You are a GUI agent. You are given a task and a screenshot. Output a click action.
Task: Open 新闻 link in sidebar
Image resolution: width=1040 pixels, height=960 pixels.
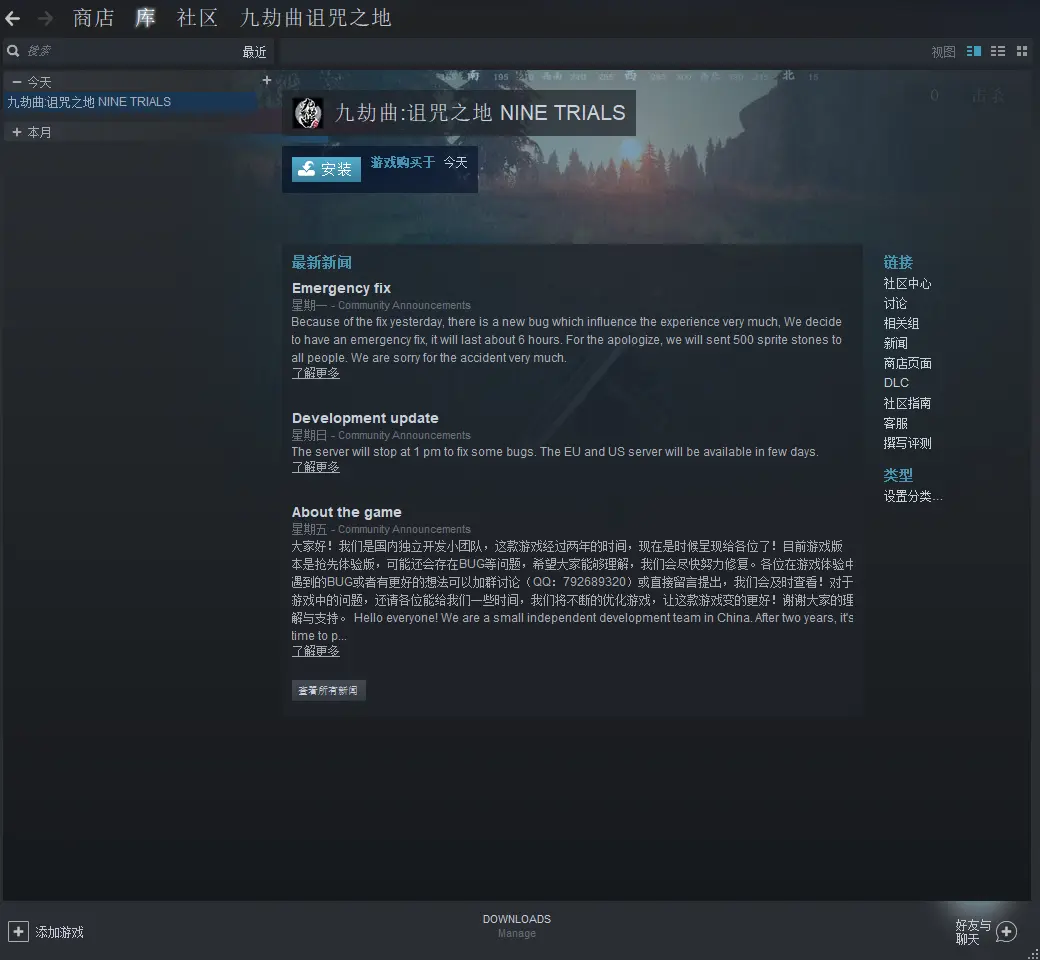point(895,344)
